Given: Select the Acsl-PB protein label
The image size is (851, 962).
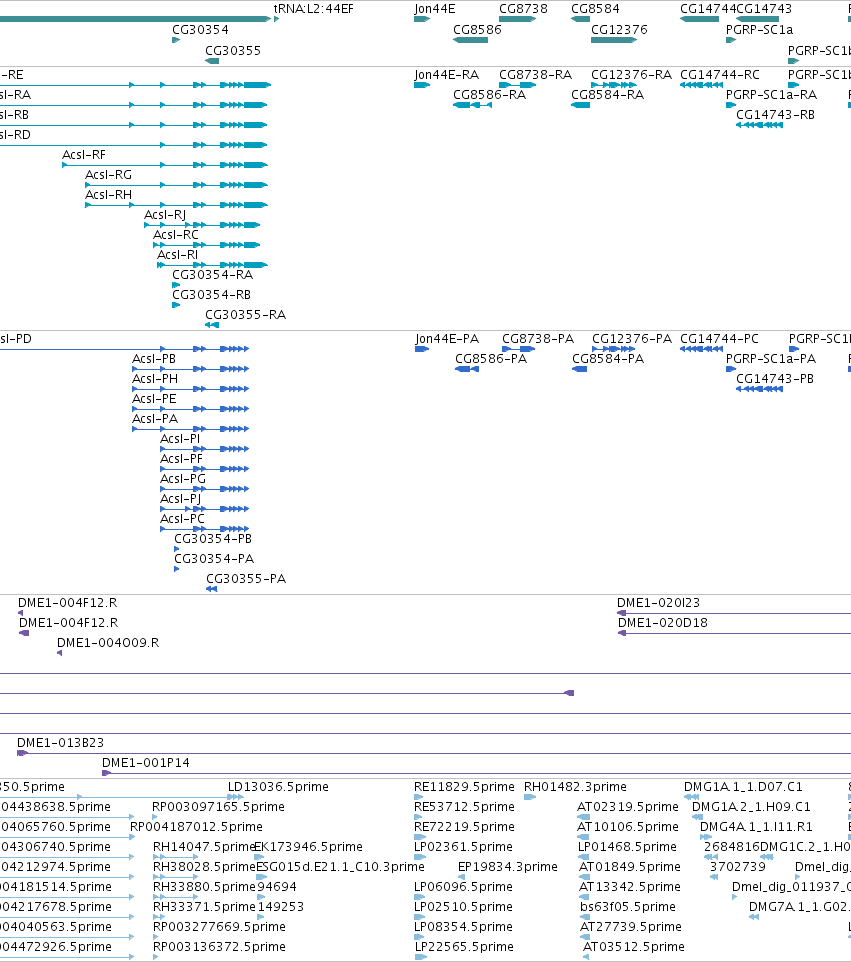Looking at the screenshot, I should (x=154, y=359).
